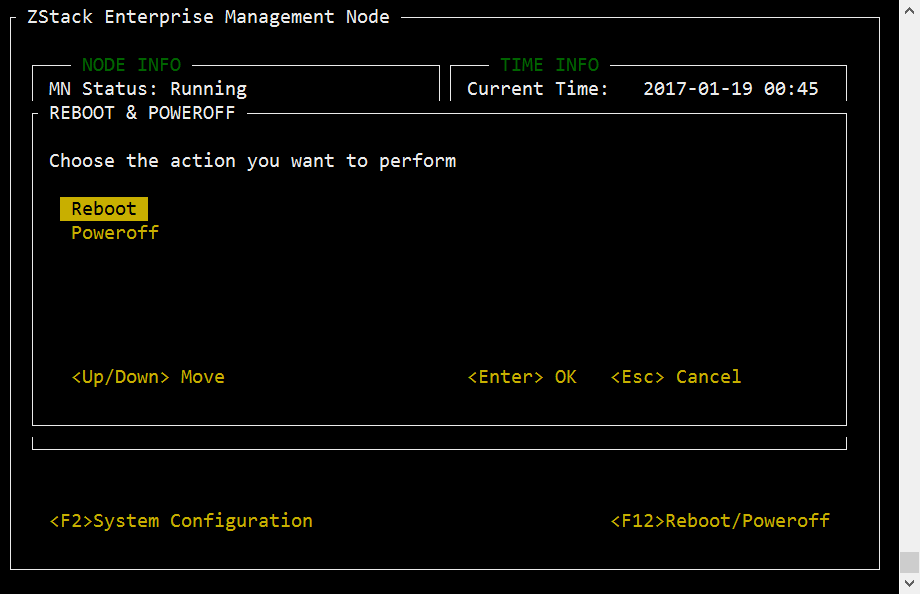Click the ZStack Enterprise Management Node title
920x594 pixels.
[208, 17]
